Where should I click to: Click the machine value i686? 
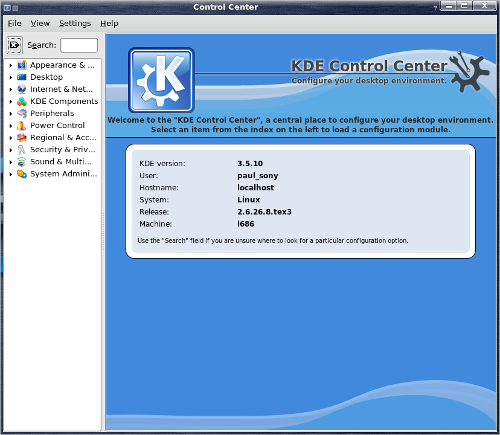246,224
